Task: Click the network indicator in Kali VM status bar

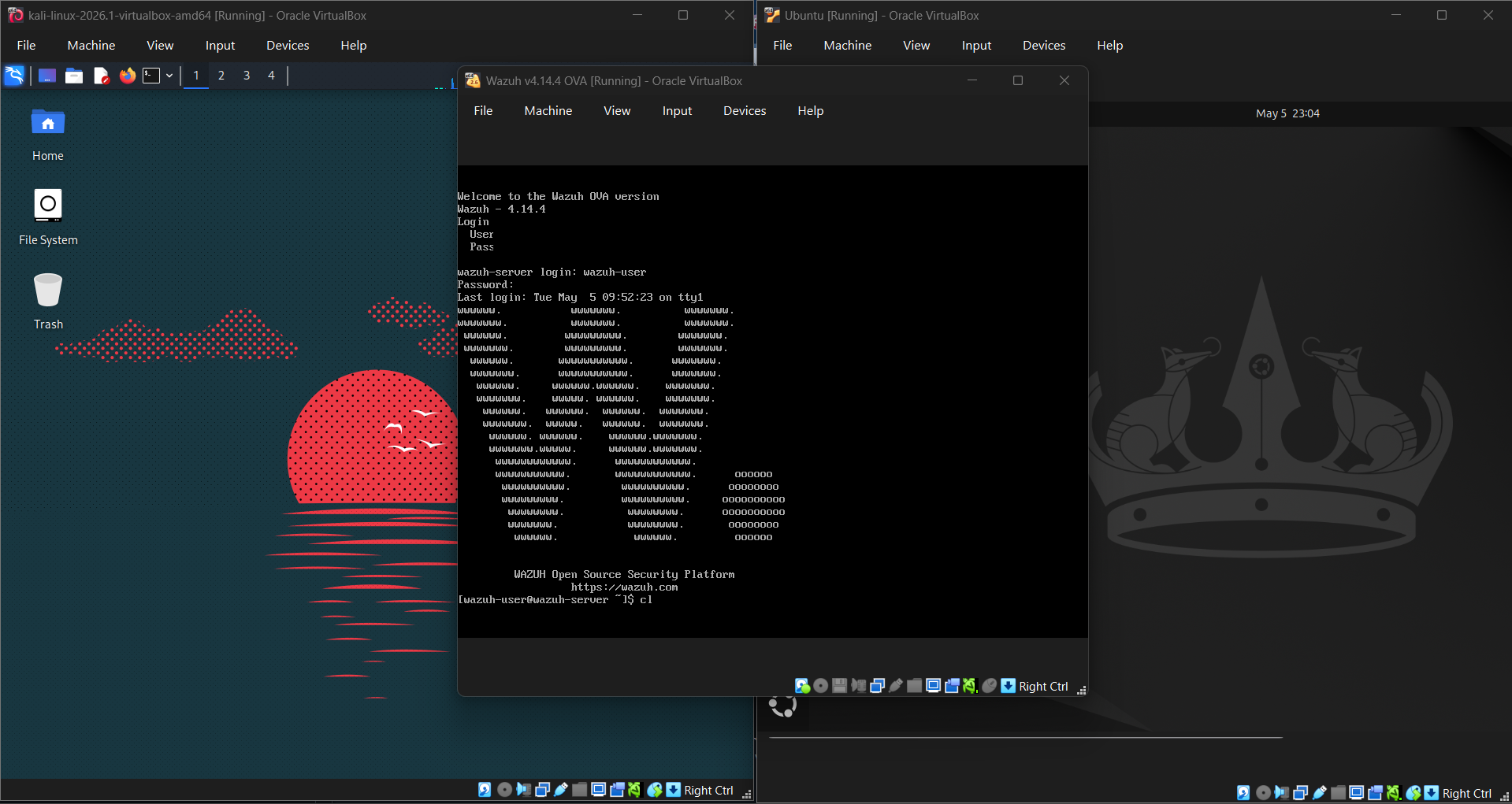Action: [542, 790]
